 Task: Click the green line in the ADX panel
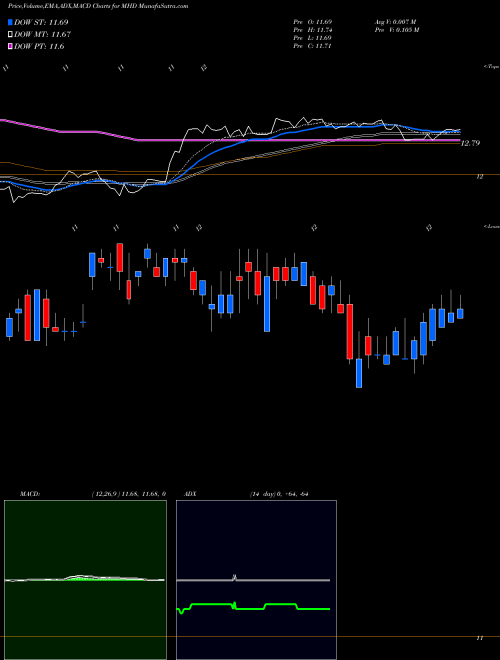click(253, 608)
